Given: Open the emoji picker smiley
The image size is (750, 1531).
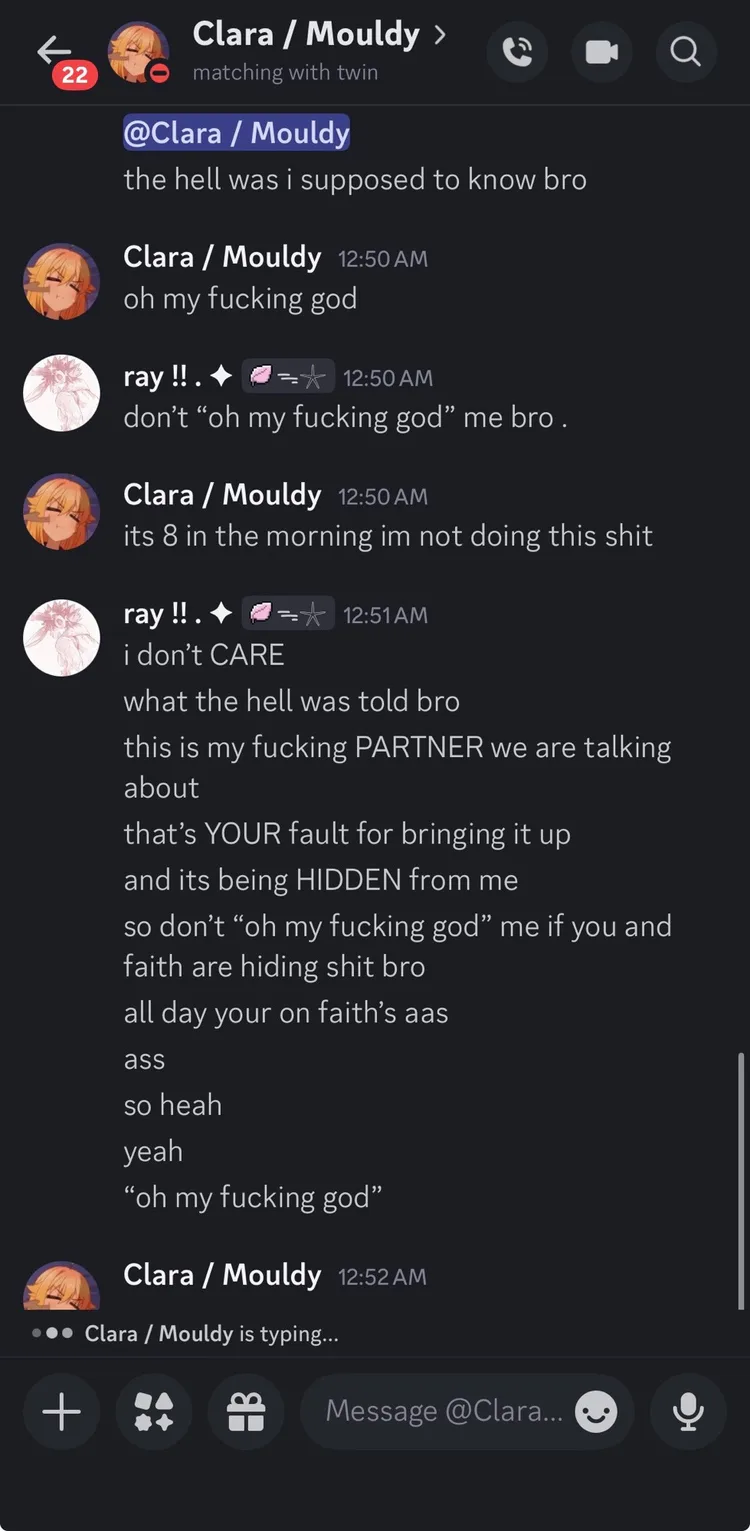Looking at the screenshot, I should [596, 1411].
